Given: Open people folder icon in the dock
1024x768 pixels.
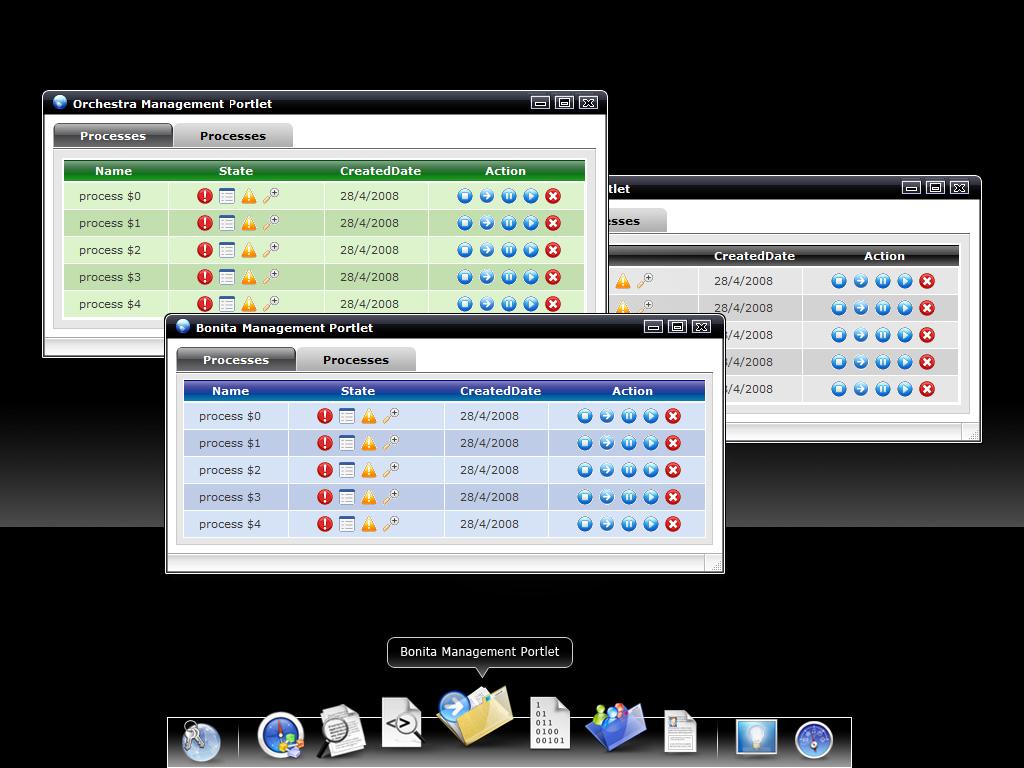Looking at the screenshot, I should pyautogui.click(x=615, y=726).
